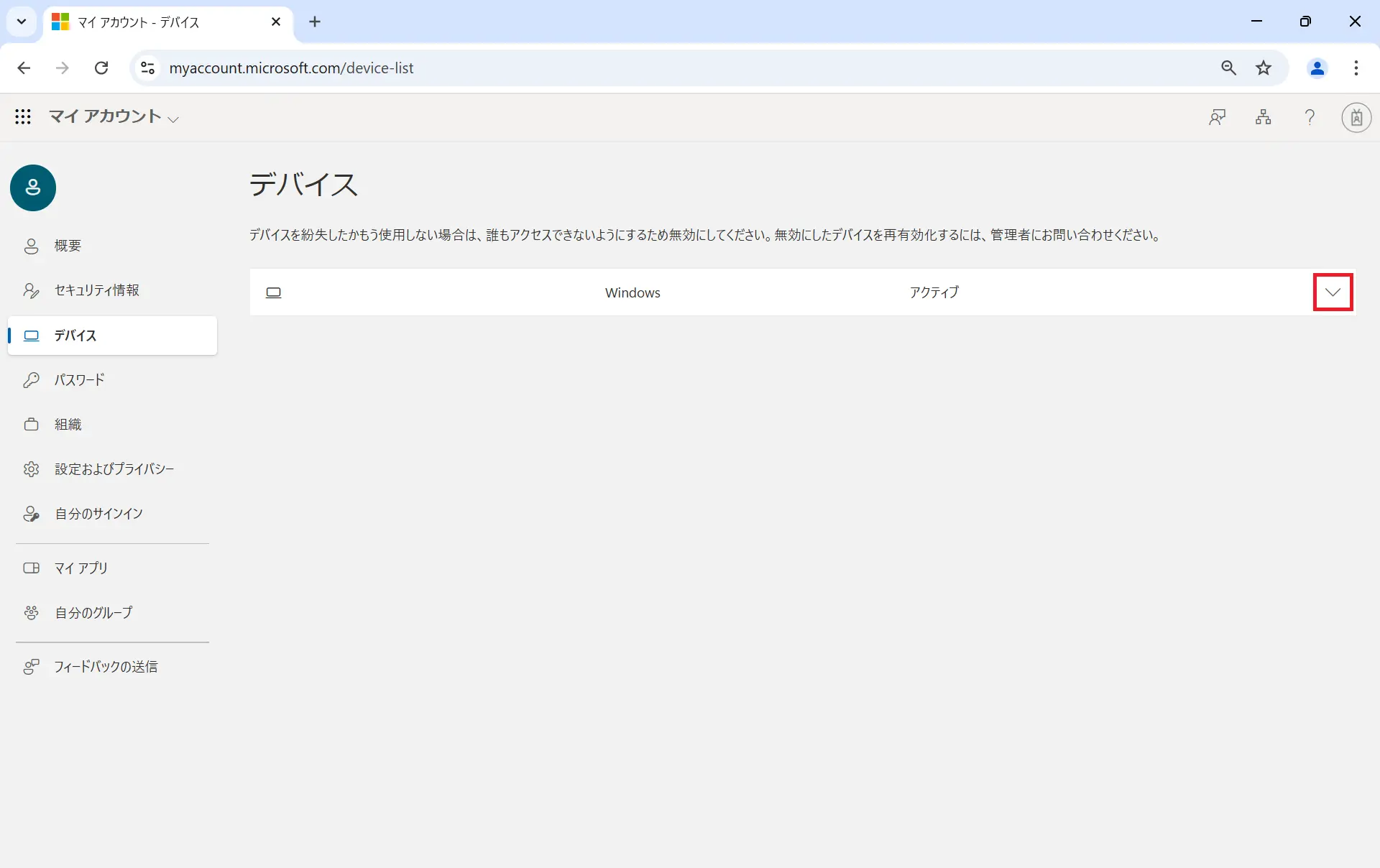Open the organization chart icon in header
This screenshot has width=1380, height=868.
coord(1263,116)
